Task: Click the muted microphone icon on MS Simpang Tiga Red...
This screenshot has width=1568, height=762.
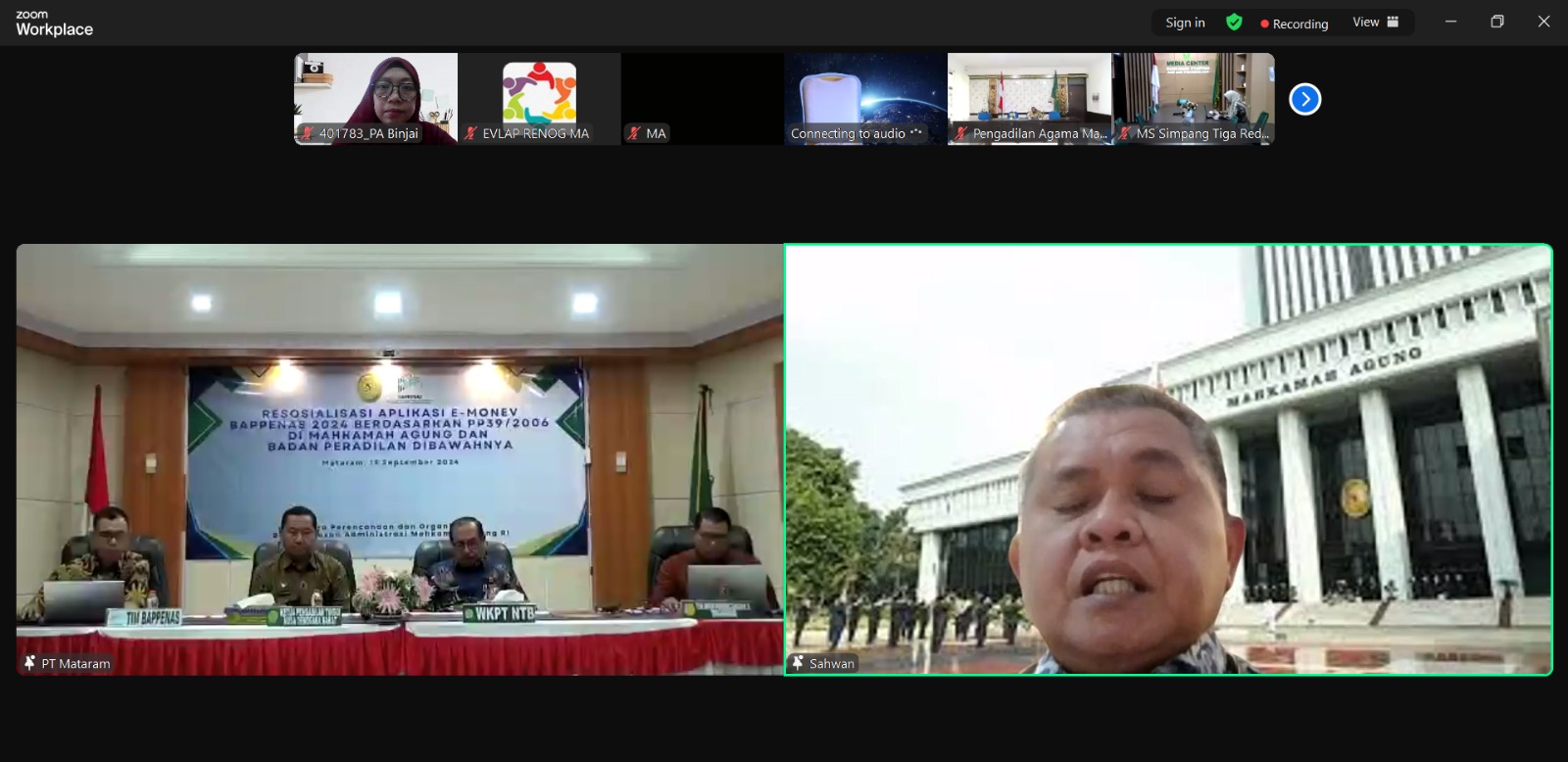Action: (x=1125, y=133)
